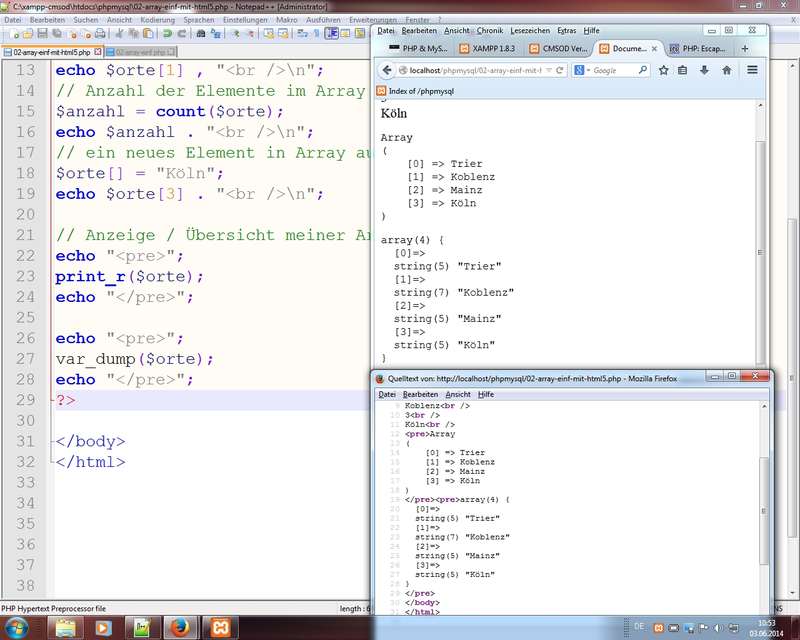Image resolution: width=800 pixels, height=640 pixels.
Task: Switch to the XAMPP 1.8.3 browser tab
Action: 485,48
